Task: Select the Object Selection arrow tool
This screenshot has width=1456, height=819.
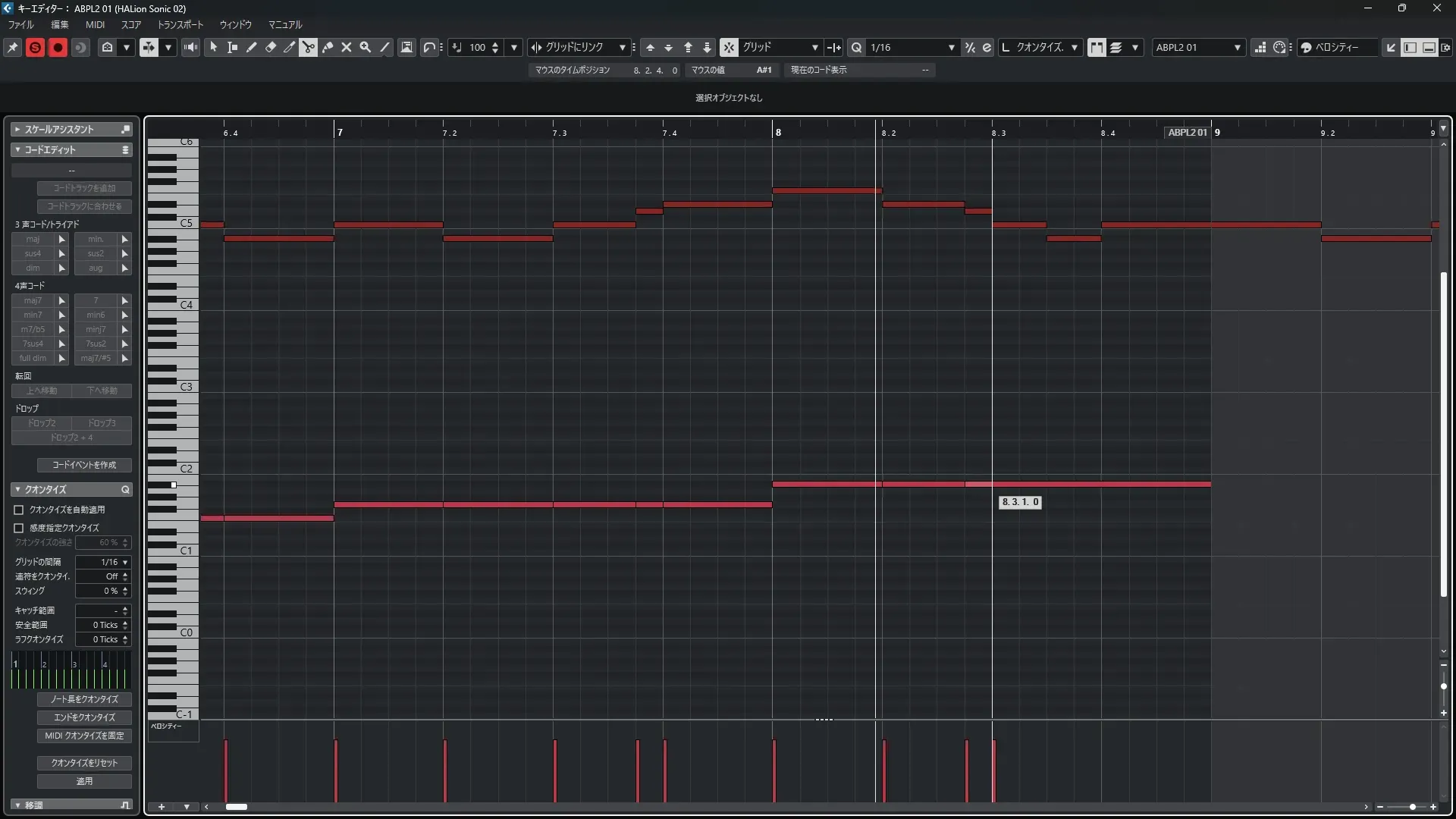Action: click(214, 47)
